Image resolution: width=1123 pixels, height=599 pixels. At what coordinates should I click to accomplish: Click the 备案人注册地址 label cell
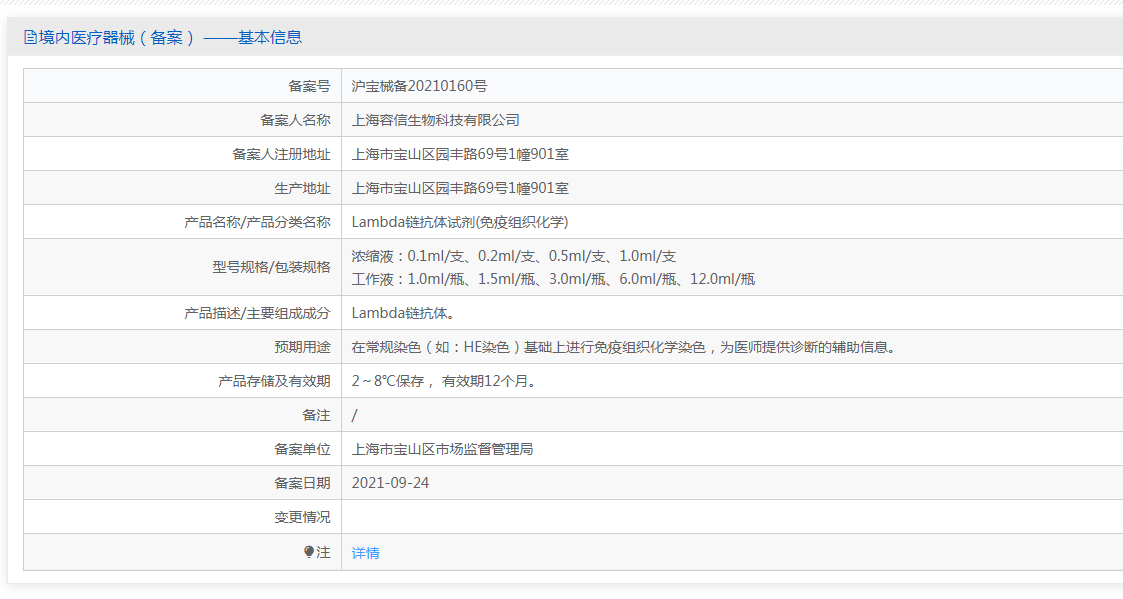tap(183, 154)
